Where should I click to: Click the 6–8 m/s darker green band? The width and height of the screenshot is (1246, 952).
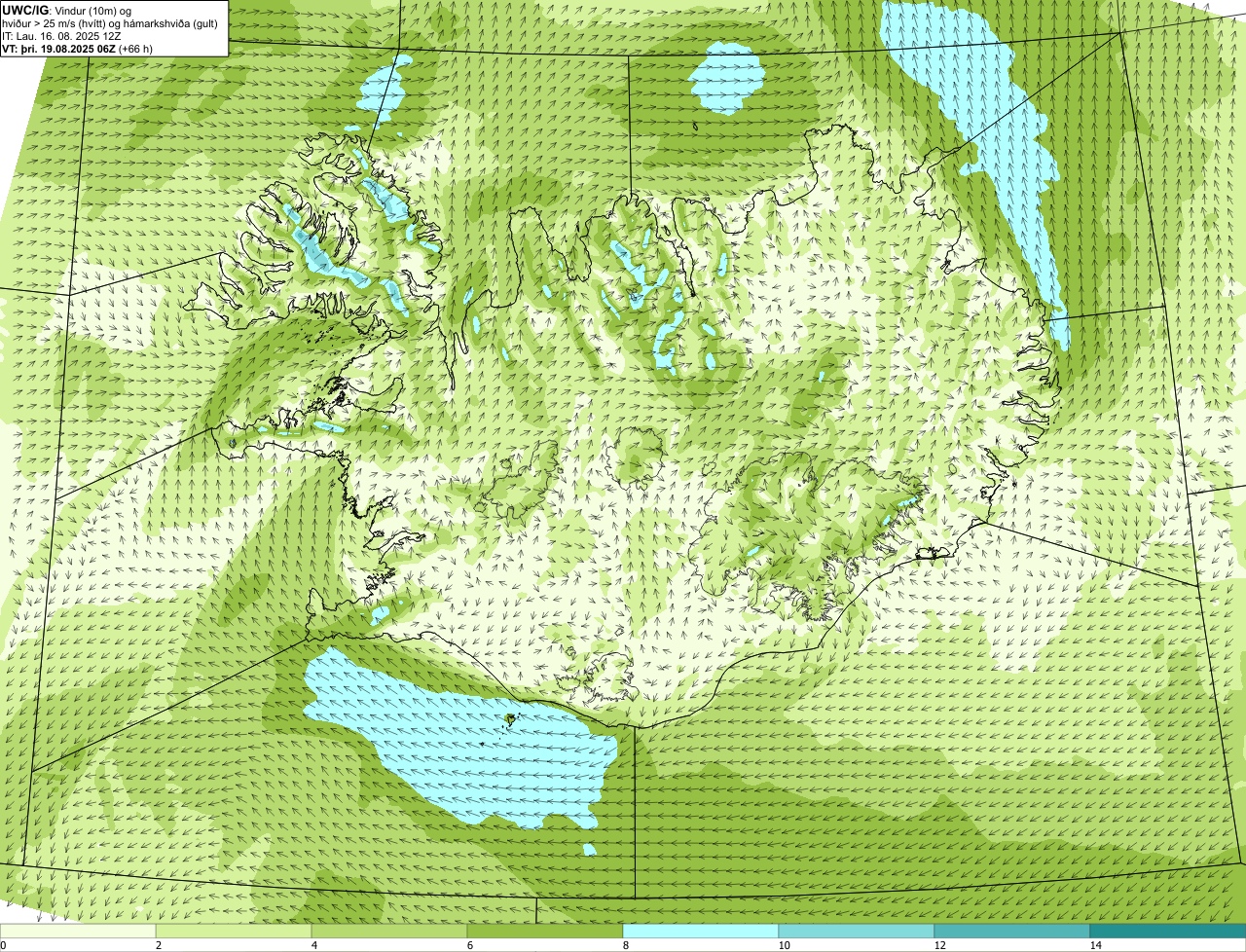click(x=545, y=931)
